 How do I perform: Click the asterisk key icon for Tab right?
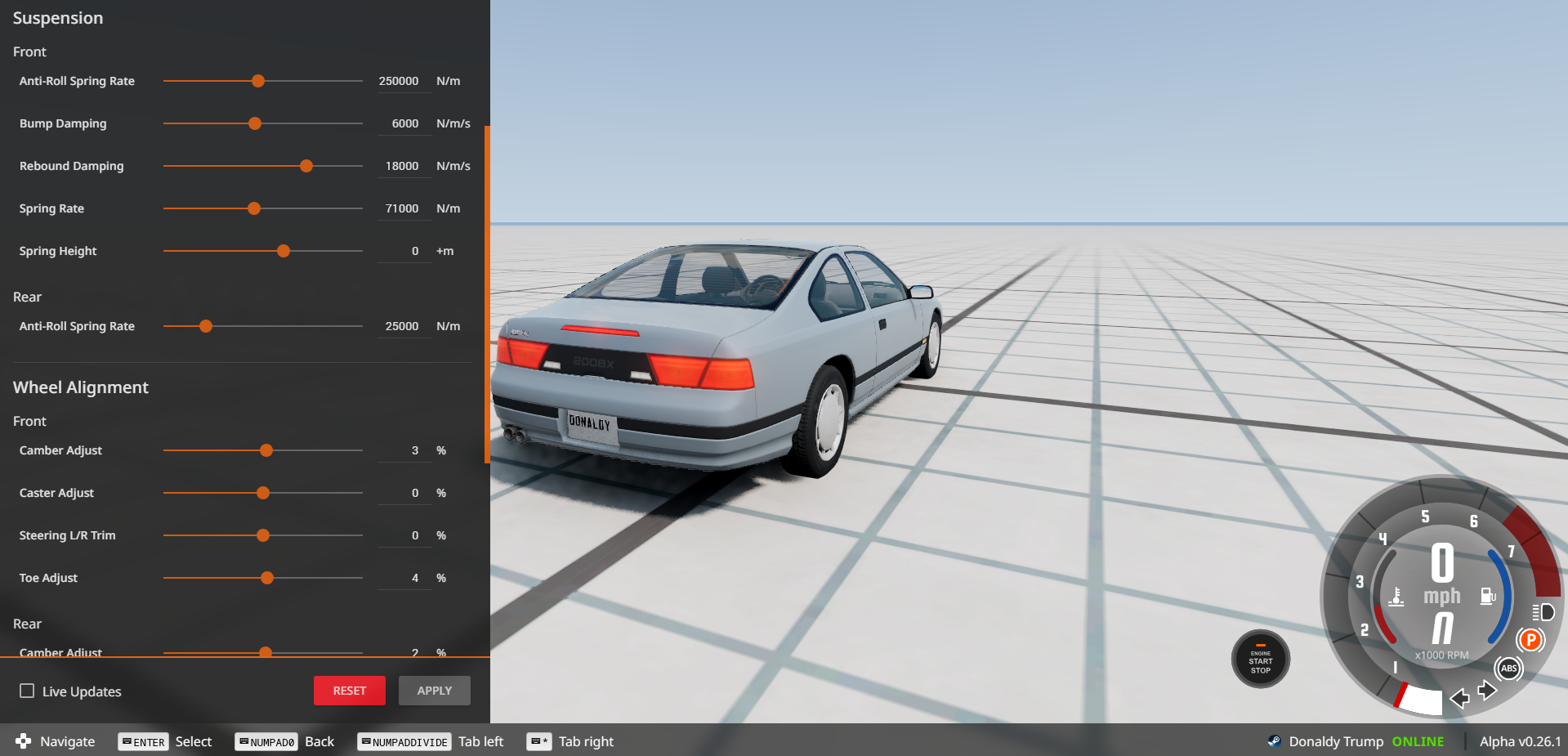coord(539,741)
